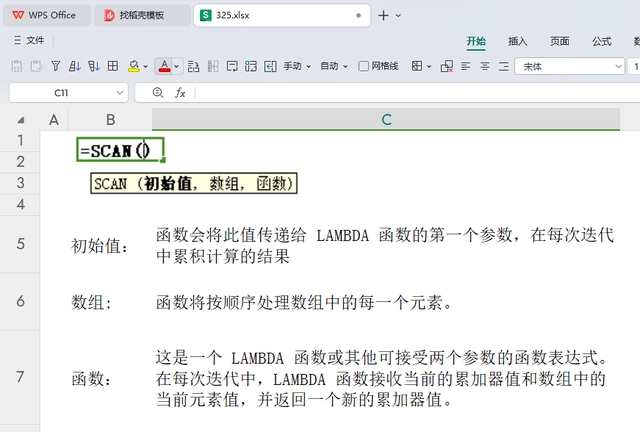Click the cell format table icon
This screenshot has height=432, width=640.
pos(417,66)
